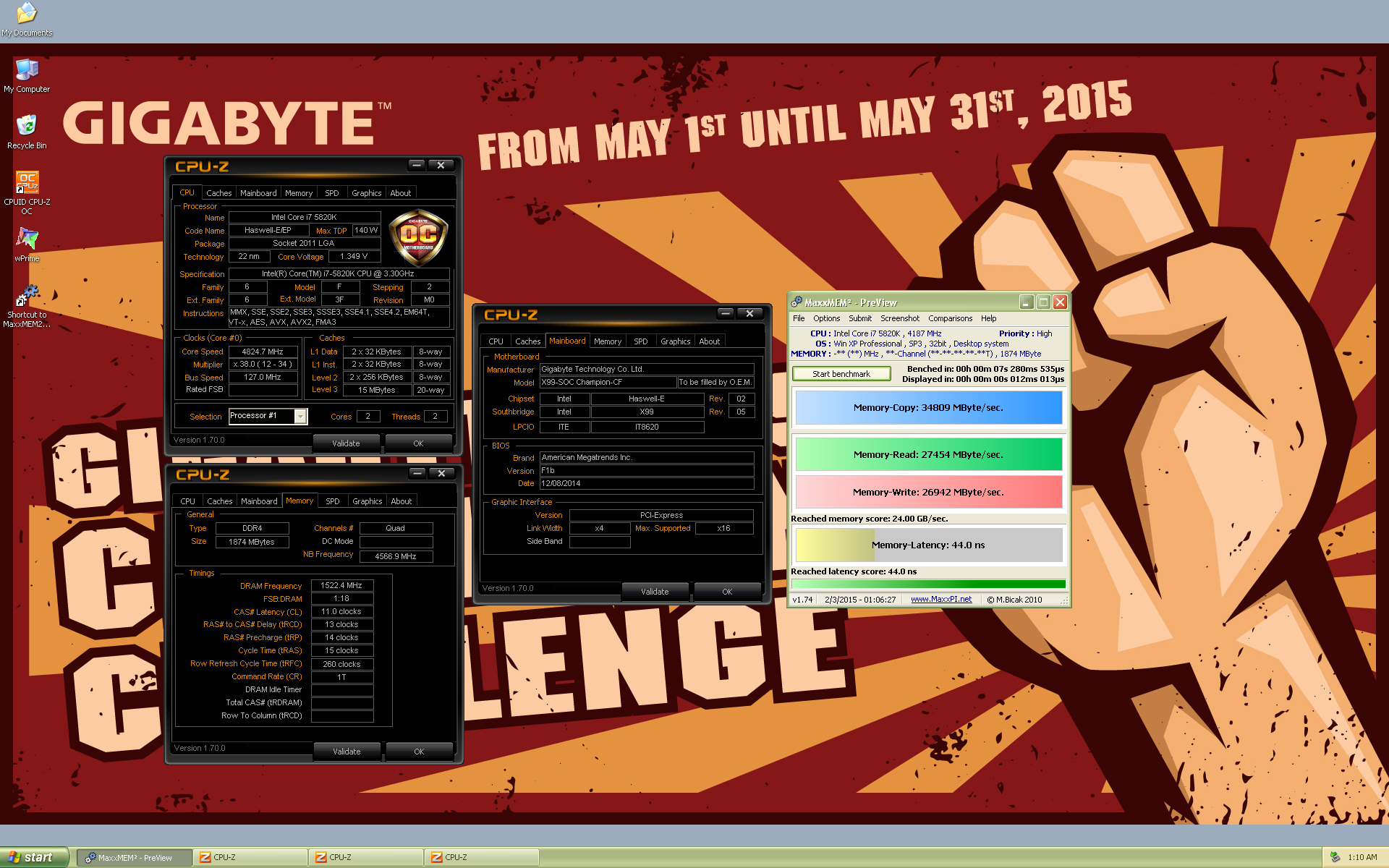This screenshot has width=1389, height=868.
Task: Close the CPU-Z Mainboard window
Action: click(750, 313)
